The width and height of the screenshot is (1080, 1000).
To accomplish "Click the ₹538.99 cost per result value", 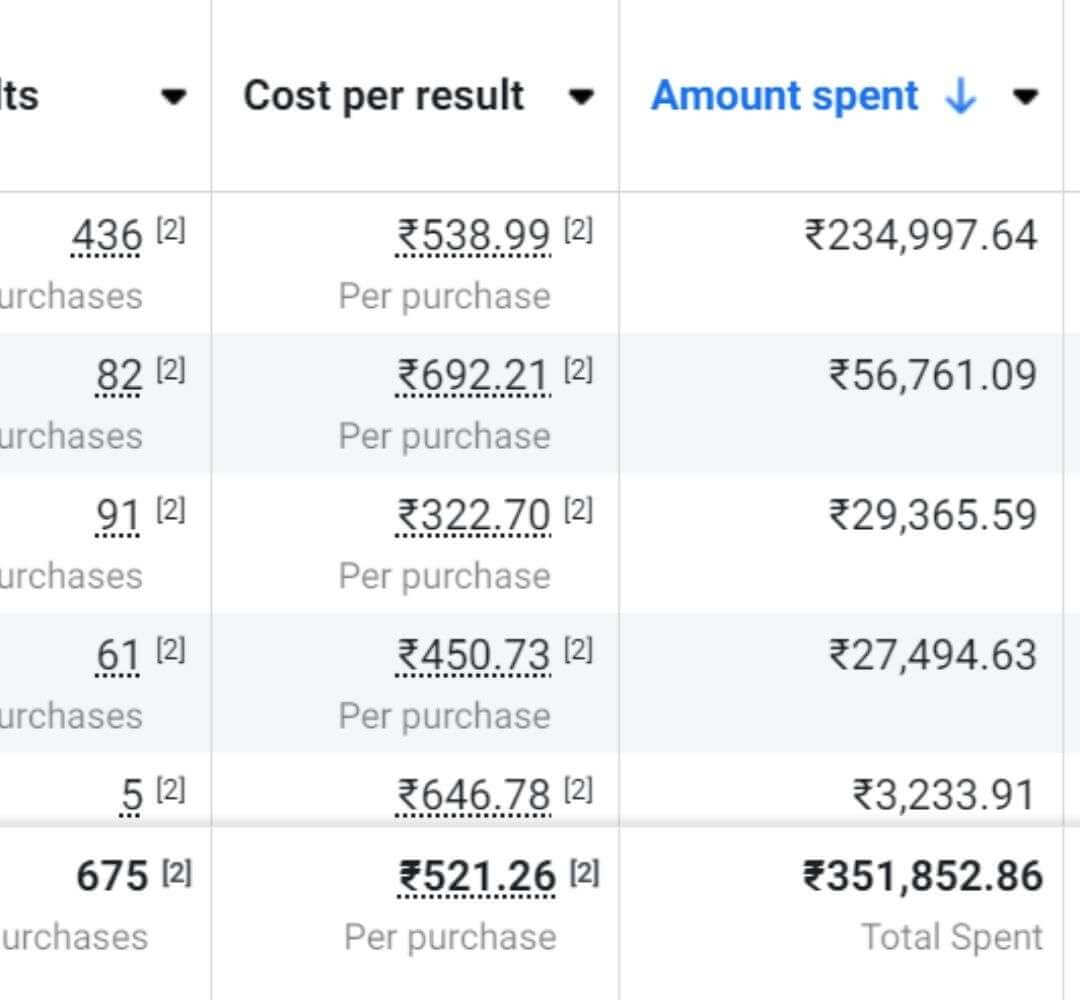I will (473, 236).
